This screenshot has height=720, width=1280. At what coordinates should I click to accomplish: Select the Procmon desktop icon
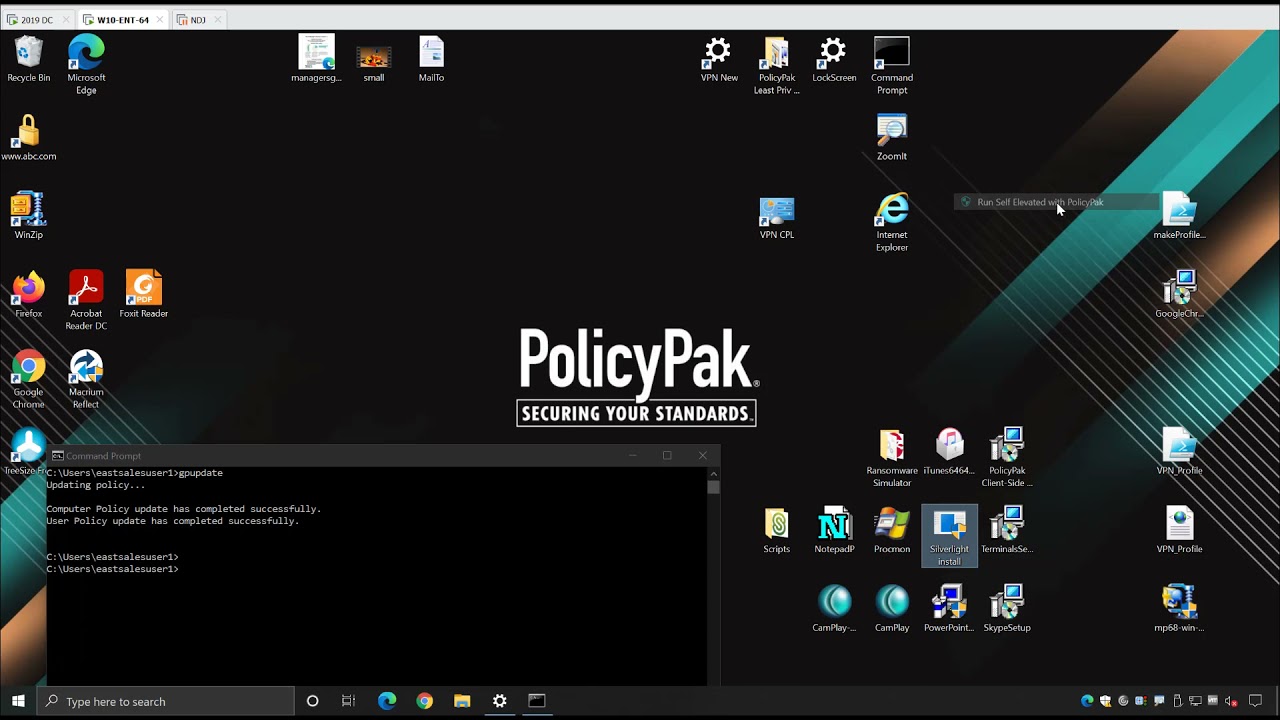892,530
